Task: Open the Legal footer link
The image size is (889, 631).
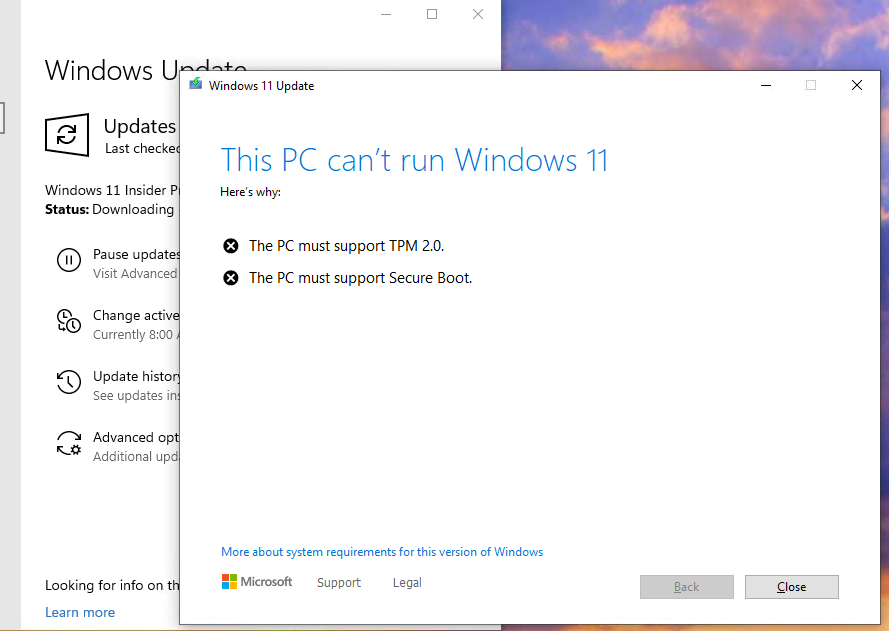Action: (x=406, y=582)
